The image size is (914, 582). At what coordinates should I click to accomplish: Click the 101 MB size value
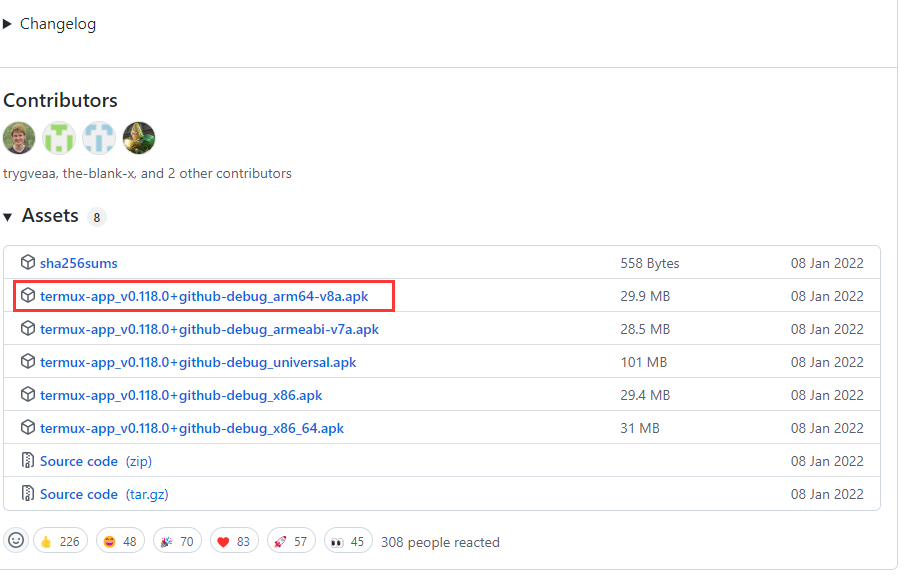point(644,362)
